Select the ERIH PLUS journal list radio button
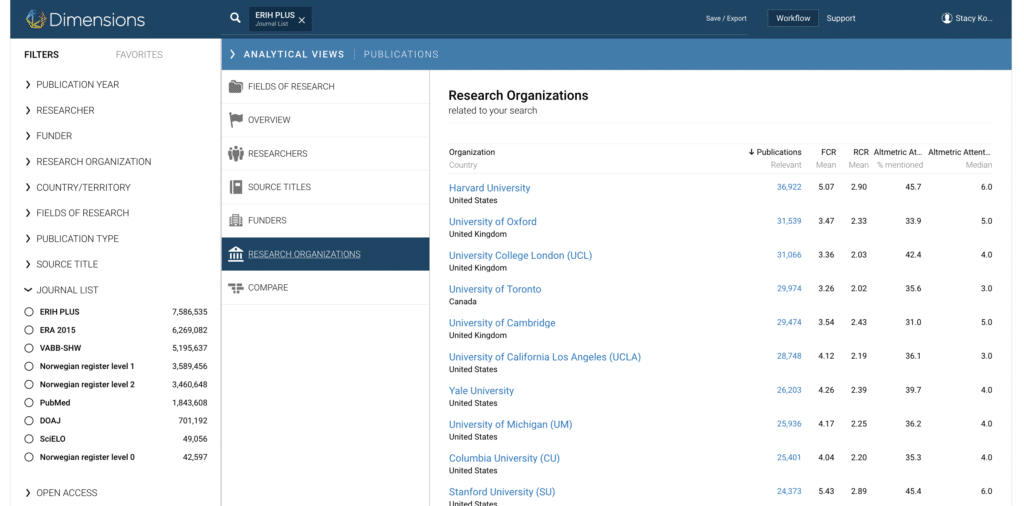Image resolution: width=1024 pixels, height=506 pixels. (x=29, y=312)
